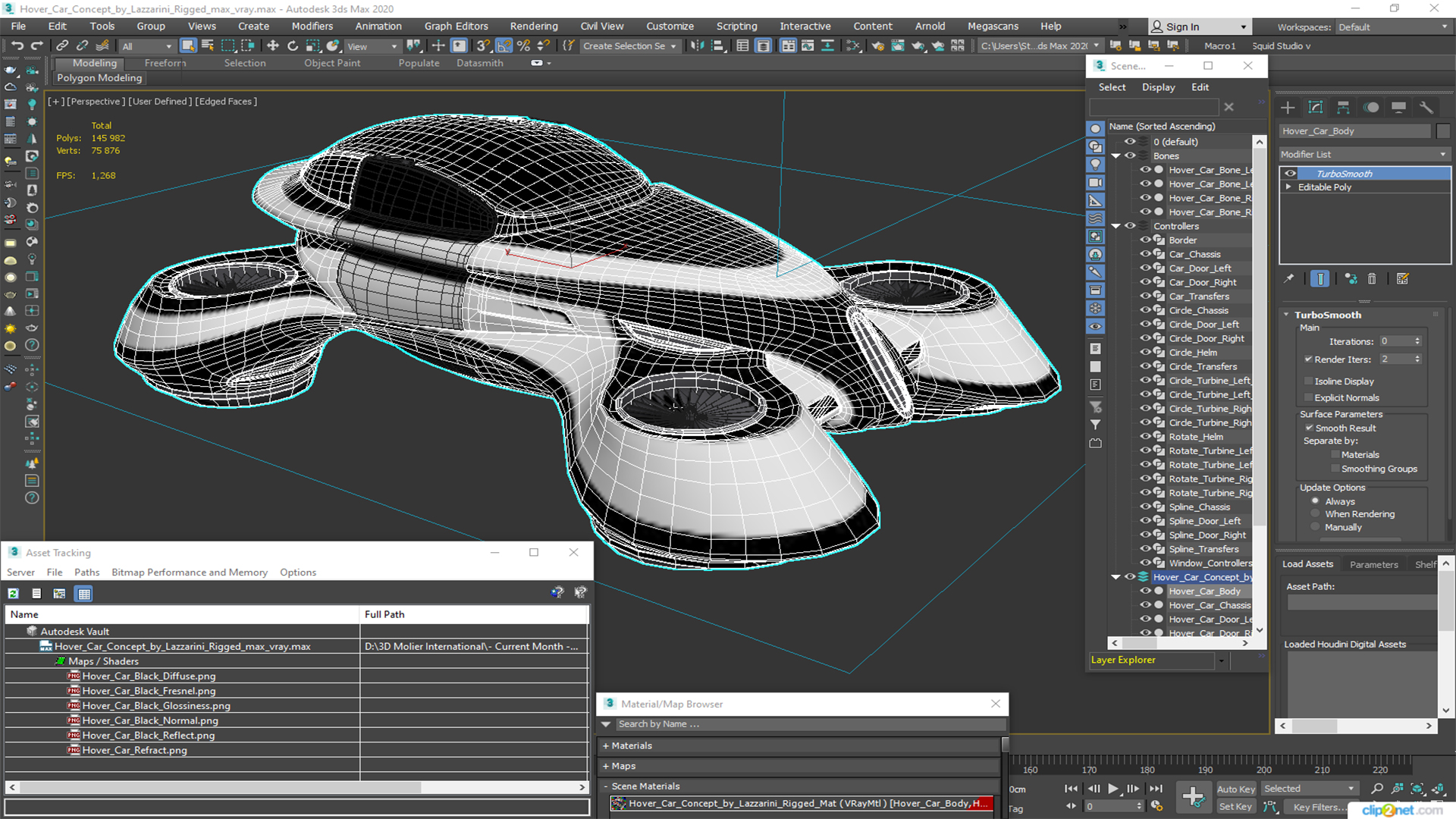Toggle the Angle Snap icon

click(504, 45)
